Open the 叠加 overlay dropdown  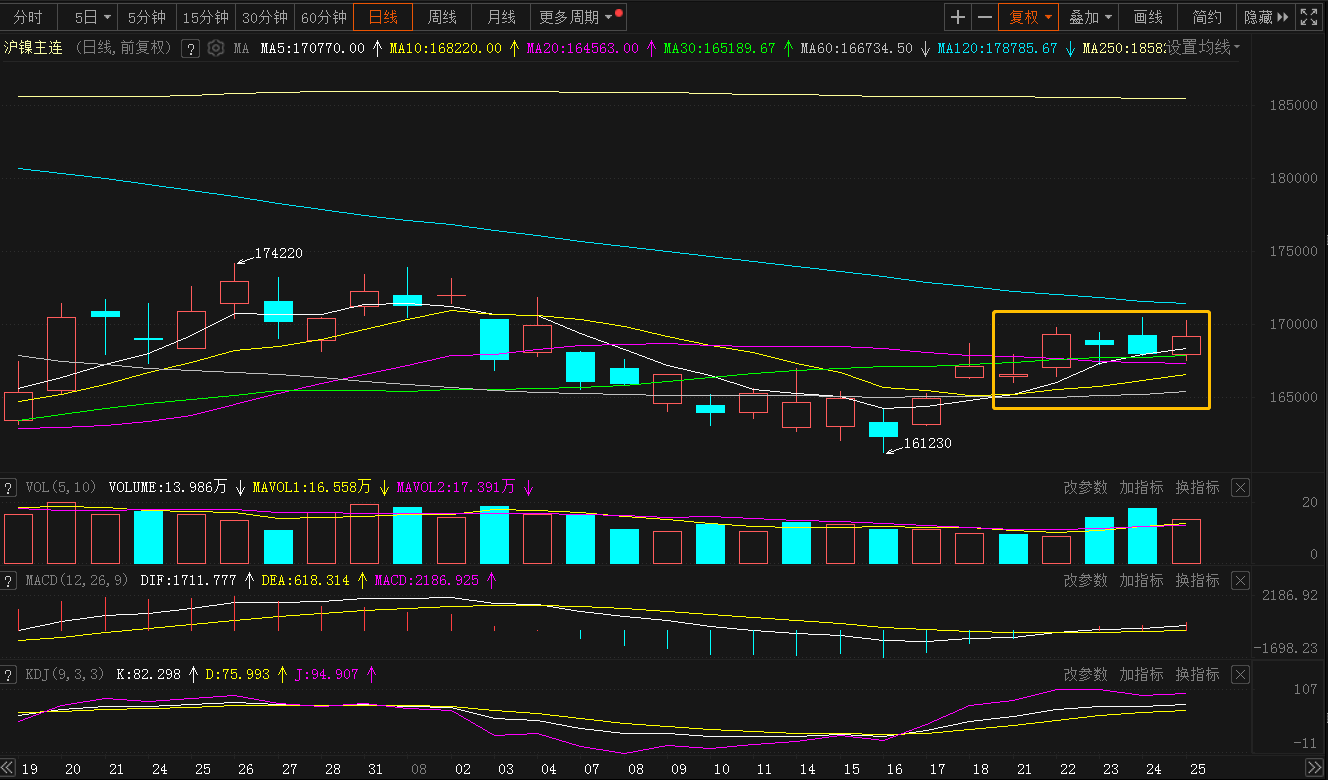(x=1089, y=17)
